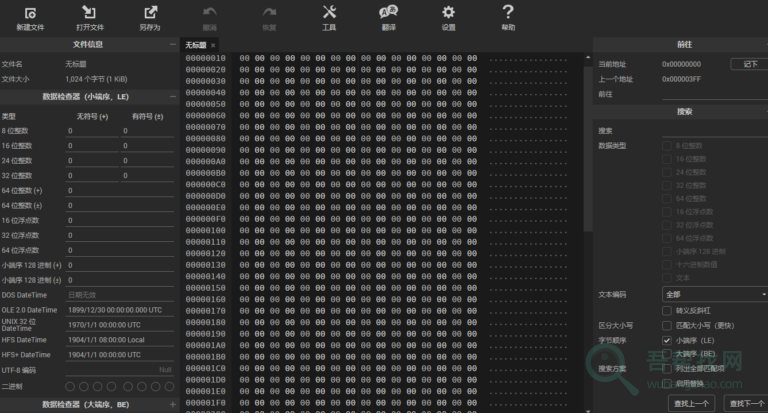The image size is (768, 413).
Task: Close the 无标题 tab with its X
Action: [213, 45]
